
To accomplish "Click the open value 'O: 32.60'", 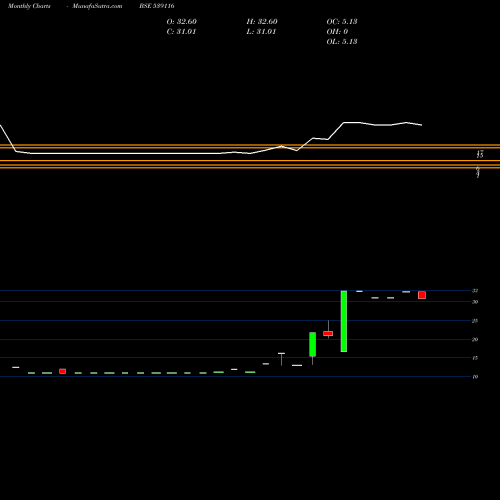I will click(x=182, y=22).
